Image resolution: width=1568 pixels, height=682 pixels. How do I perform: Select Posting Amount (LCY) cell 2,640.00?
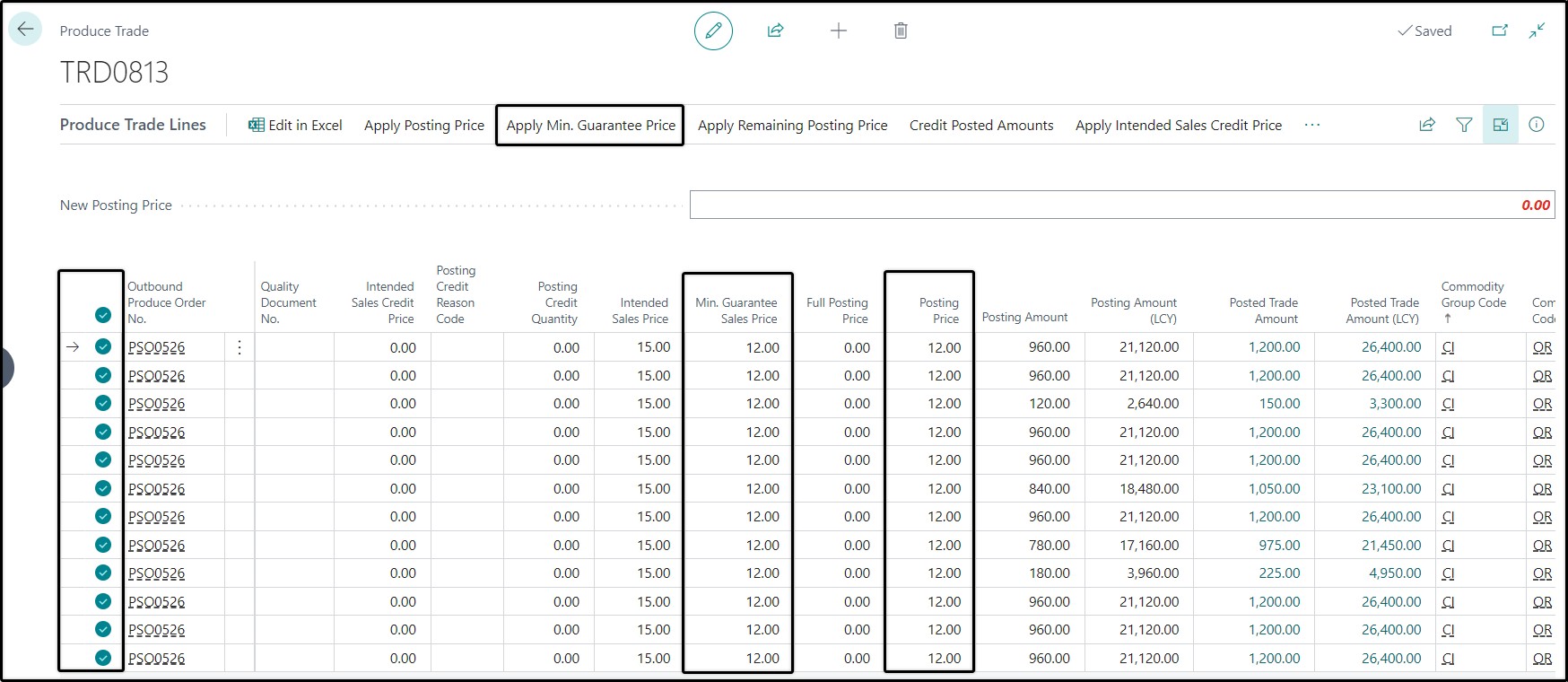click(x=1138, y=404)
